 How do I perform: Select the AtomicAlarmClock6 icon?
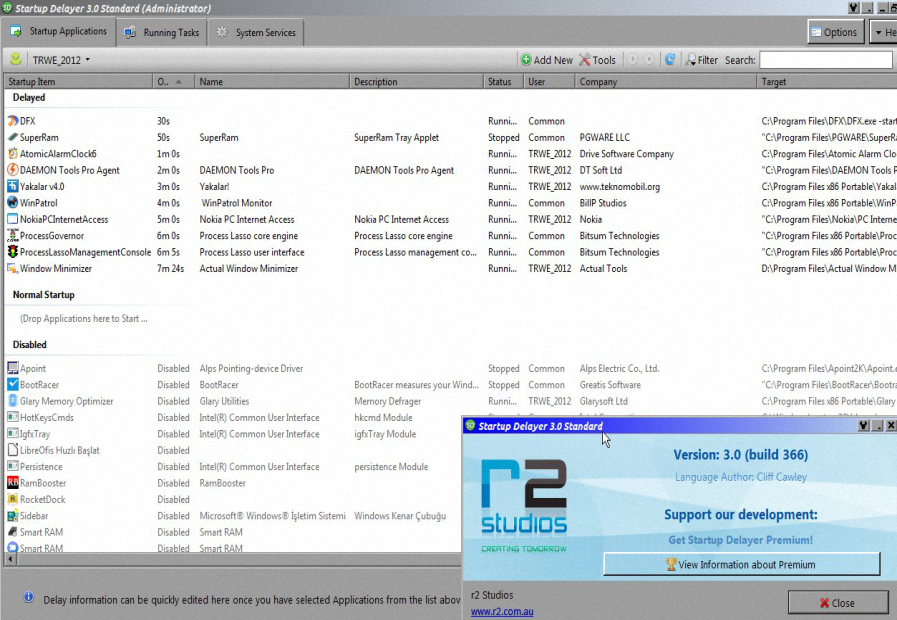pos(13,154)
